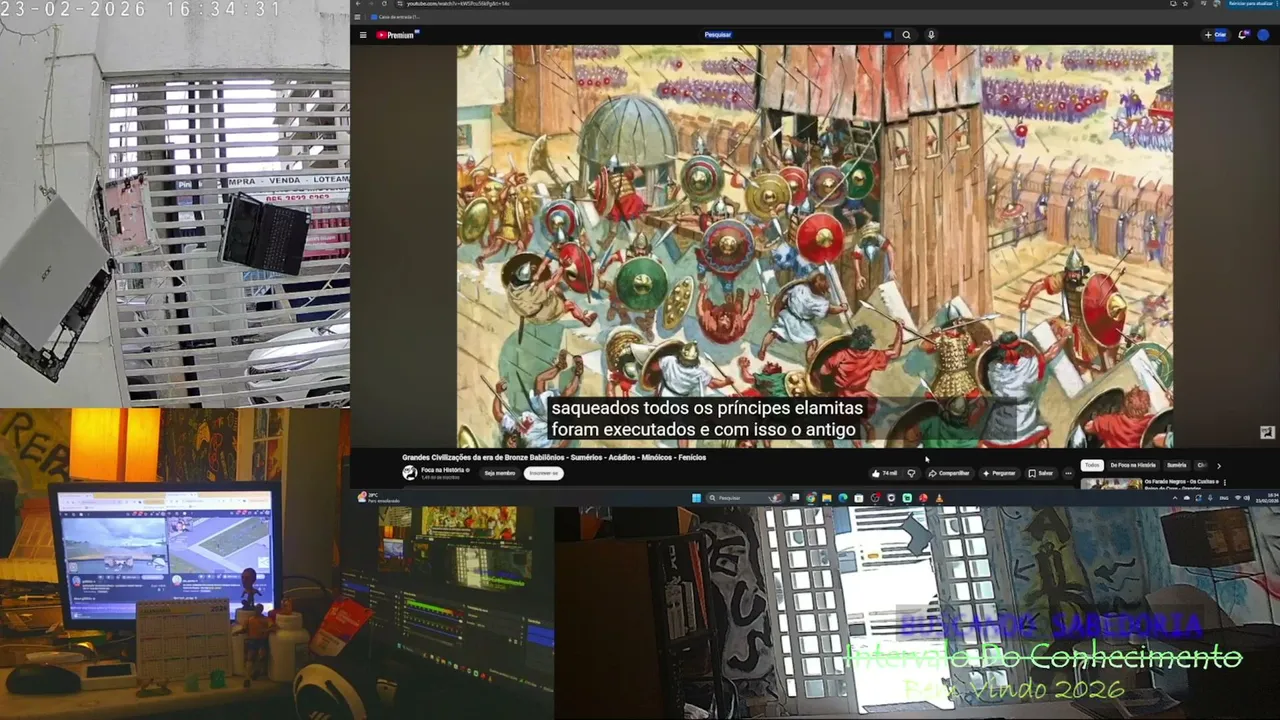
Task: Click the Compartilhar share button
Action: pos(949,473)
